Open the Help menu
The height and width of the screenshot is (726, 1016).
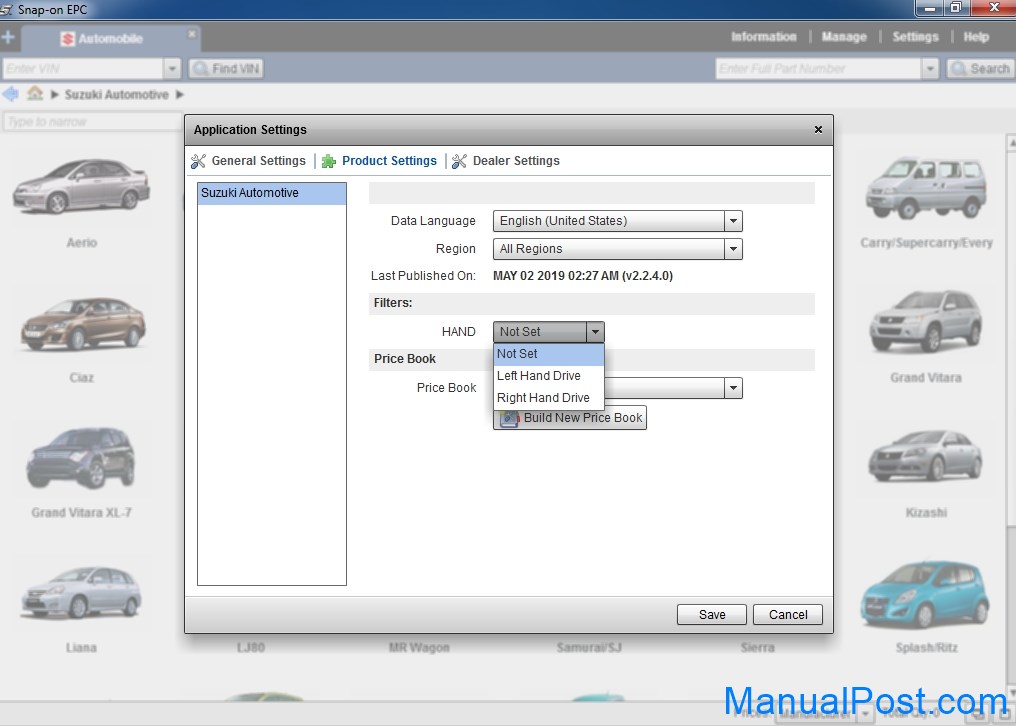tap(976, 37)
